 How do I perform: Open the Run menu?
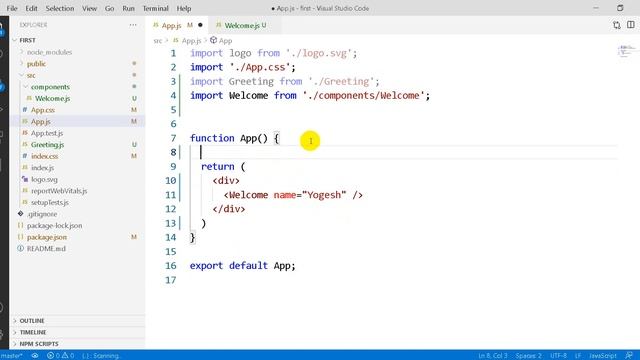point(128,8)
